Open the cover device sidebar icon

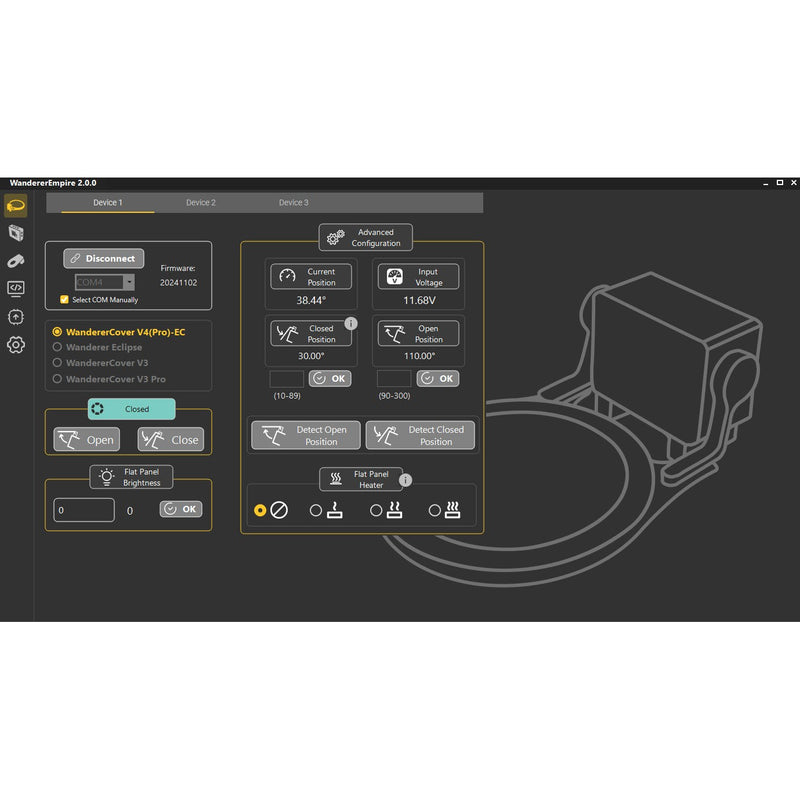[16, 206]
